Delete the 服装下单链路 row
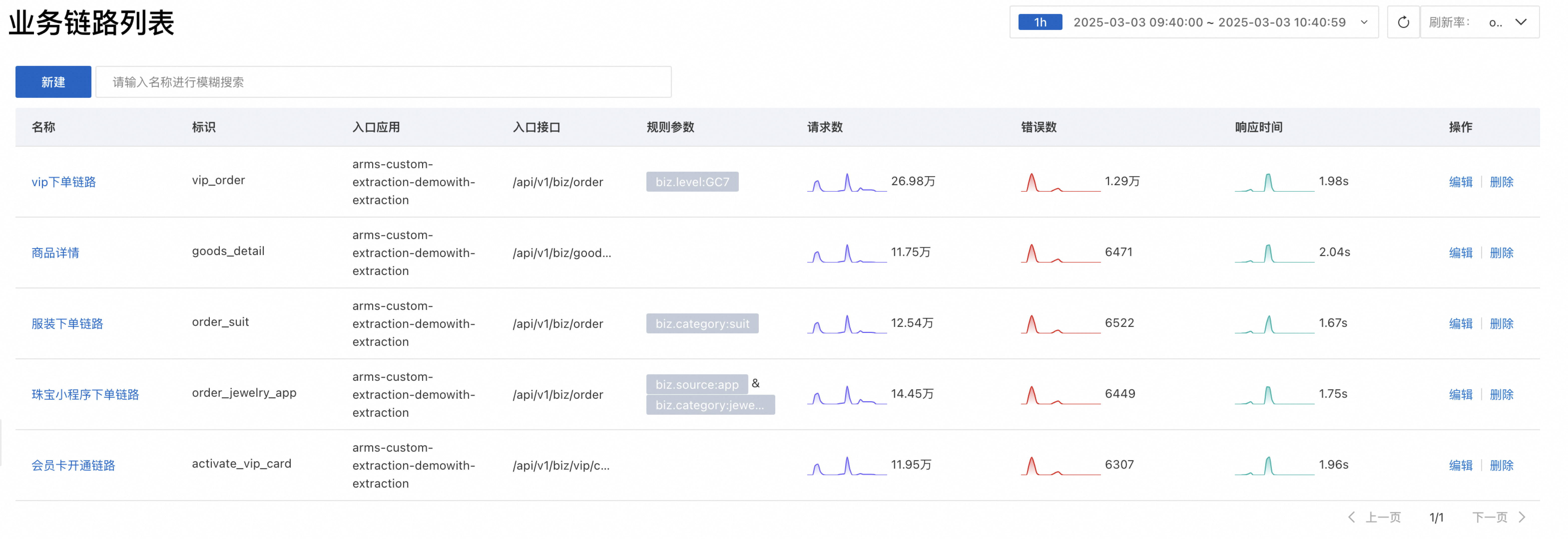This screenshot has height=539, width=1568. [1501, 324]
